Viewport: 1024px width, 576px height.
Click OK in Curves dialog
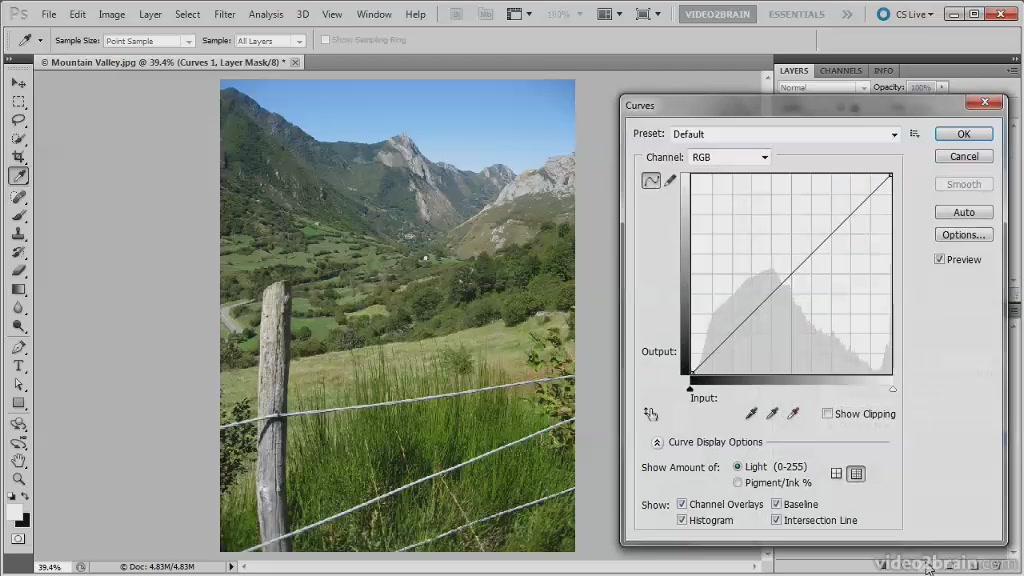pos(964,134)
